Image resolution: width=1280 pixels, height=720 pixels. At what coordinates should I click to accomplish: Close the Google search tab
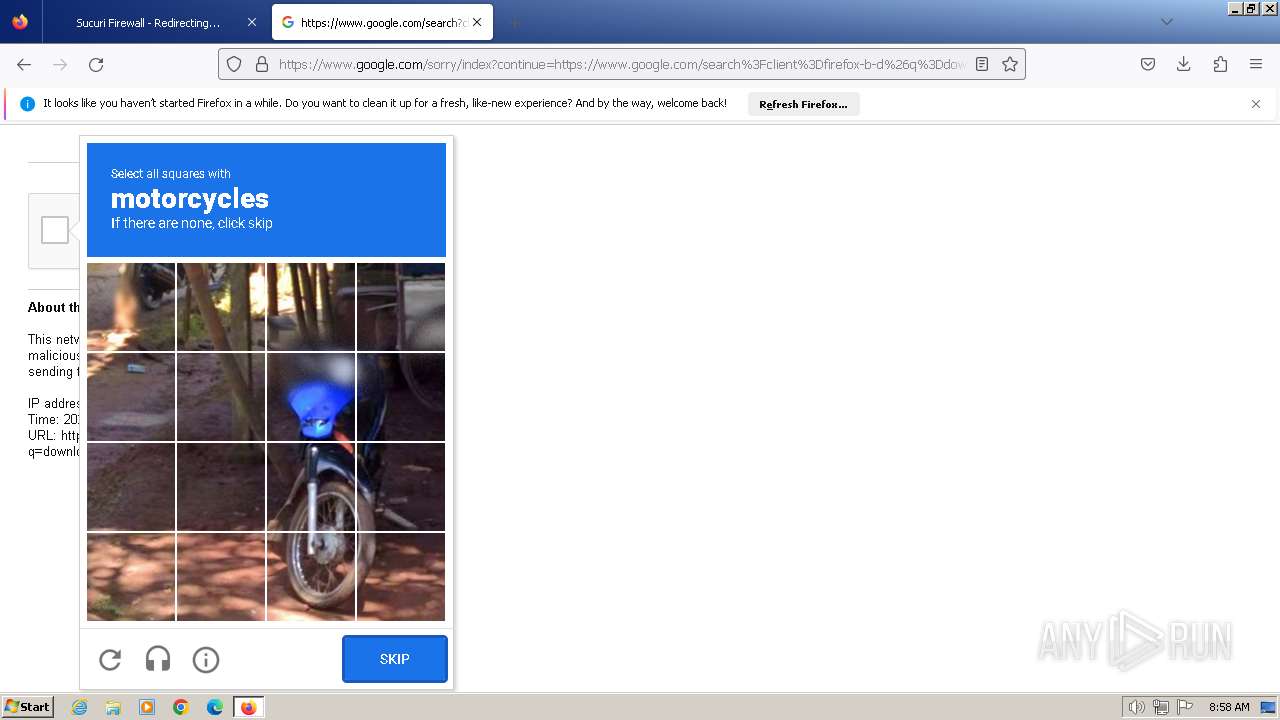pyautogui.click(x=477, y=22)
